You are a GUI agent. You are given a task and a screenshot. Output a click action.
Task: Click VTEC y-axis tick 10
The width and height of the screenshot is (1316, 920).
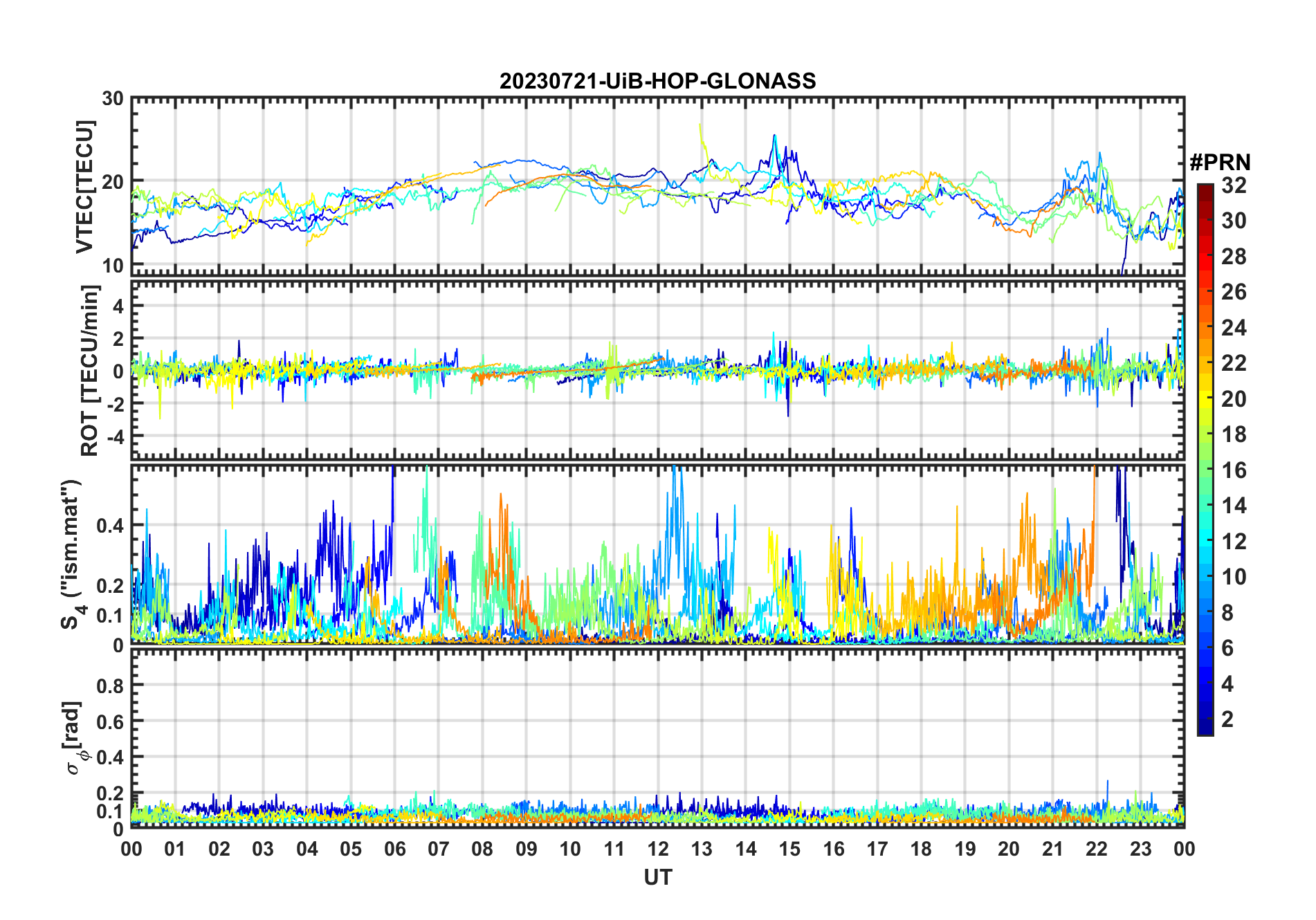(113, 265)
